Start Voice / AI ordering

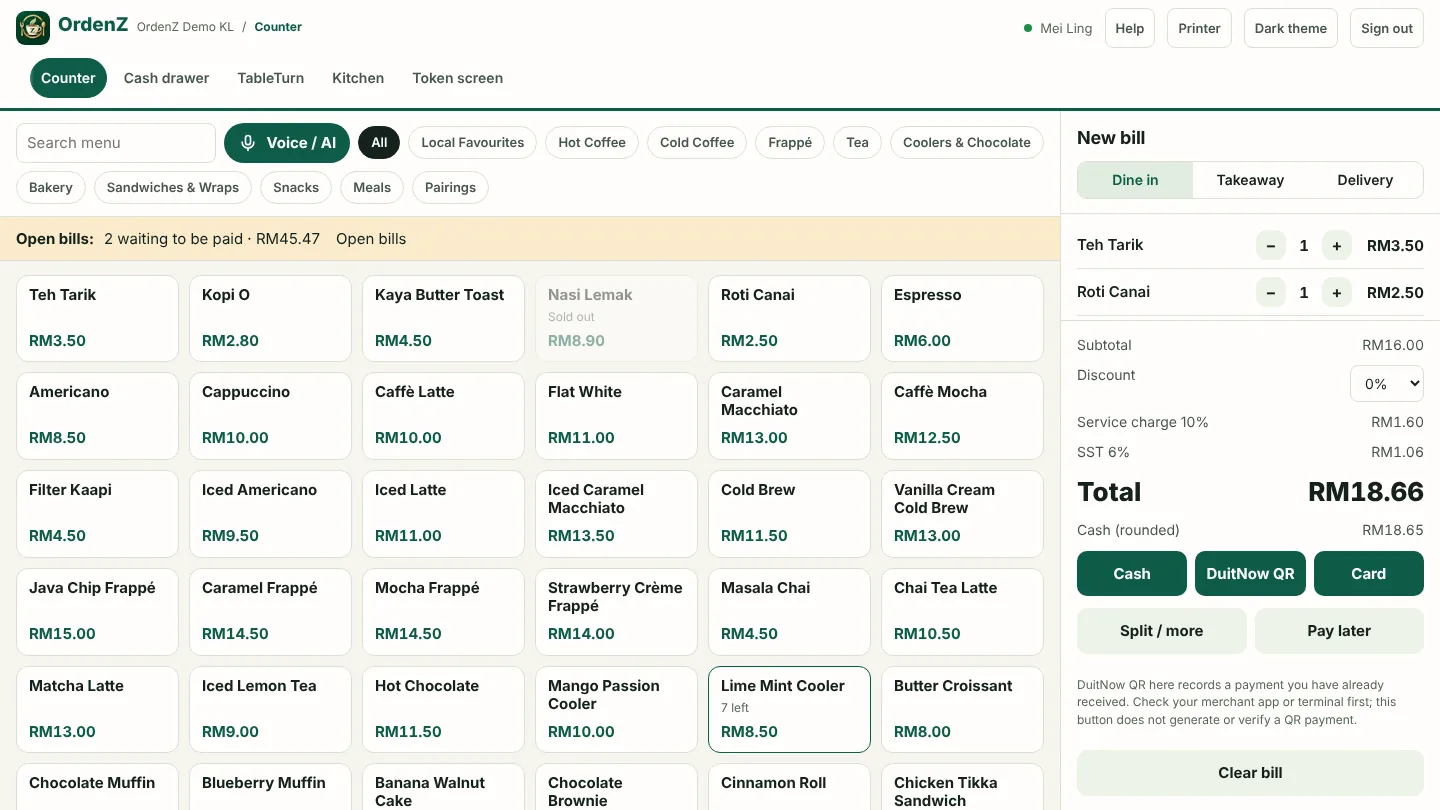click(287, 143)
